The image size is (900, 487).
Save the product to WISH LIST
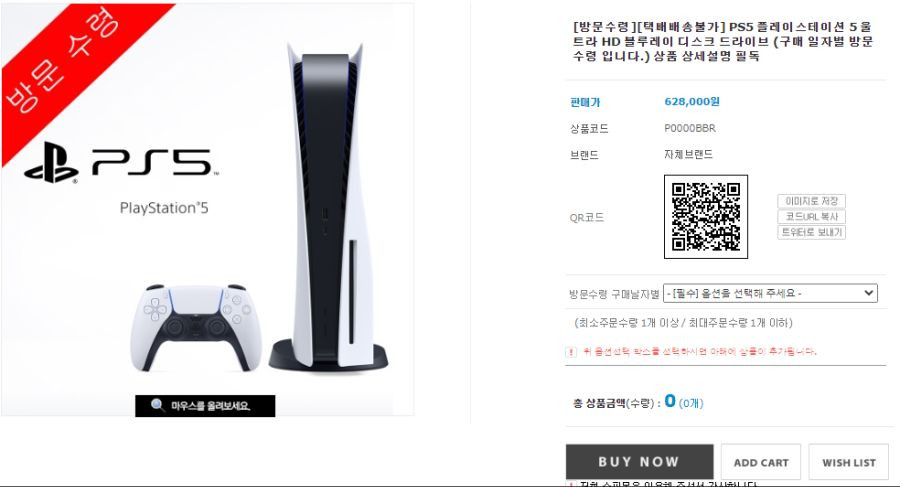click(848, 462)
